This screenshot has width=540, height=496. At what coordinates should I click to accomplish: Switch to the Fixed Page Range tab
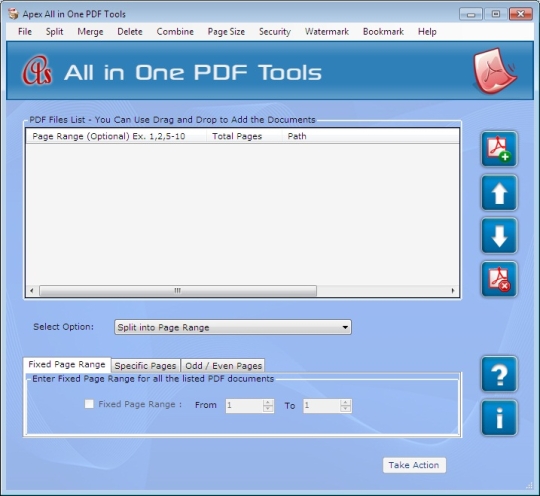67,364
